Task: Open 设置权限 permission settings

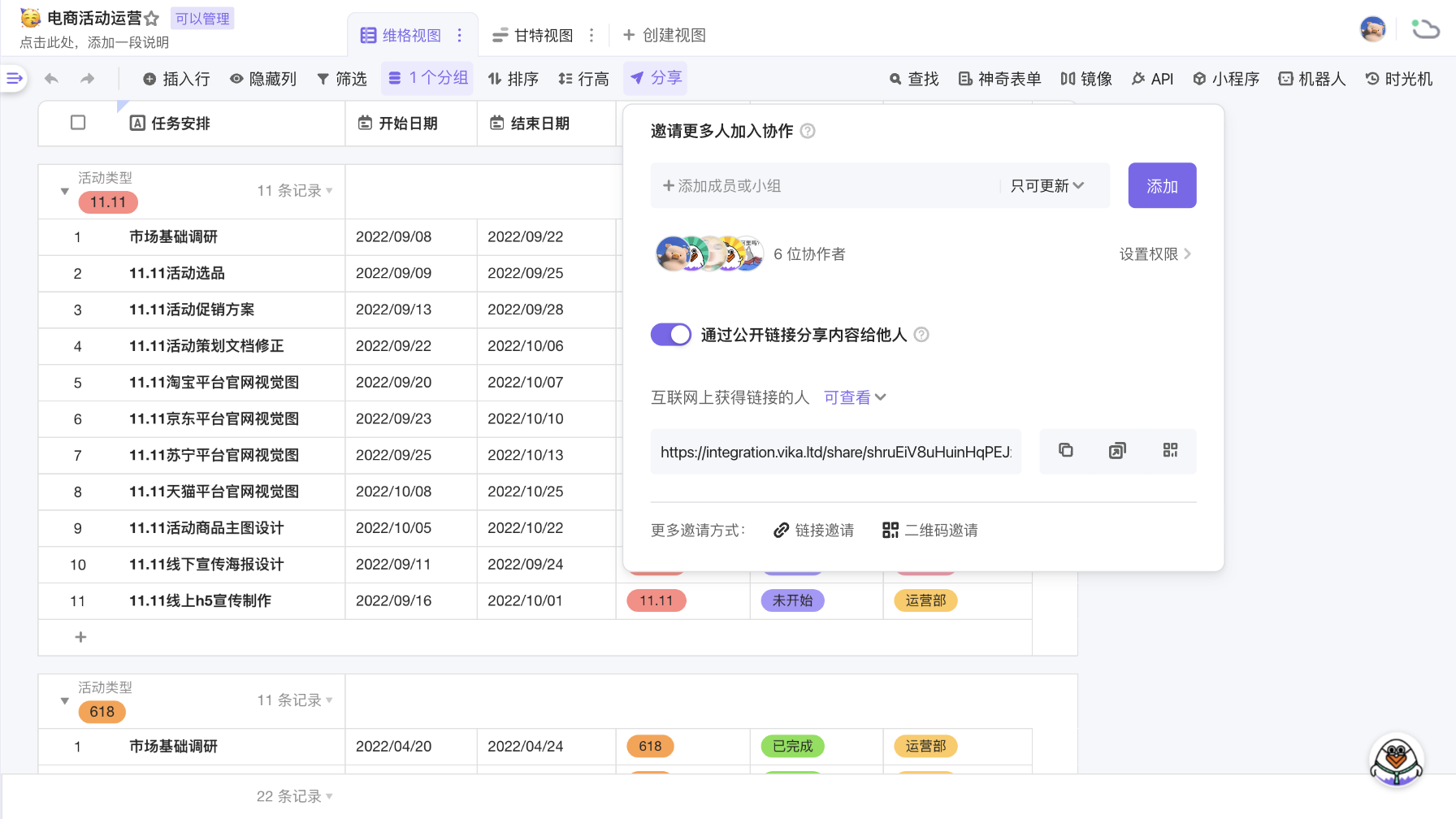Action: pos(1155,254)
